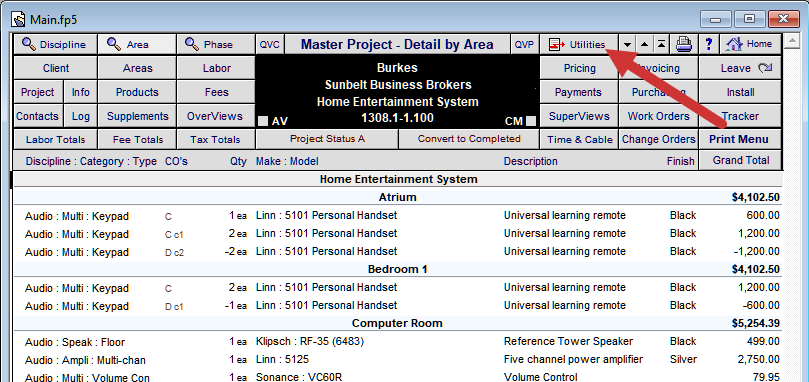Image resolution: width=809 pixels, height=382 pixels.
Task: Open the Log section
Action: click(x=80, y=116)
